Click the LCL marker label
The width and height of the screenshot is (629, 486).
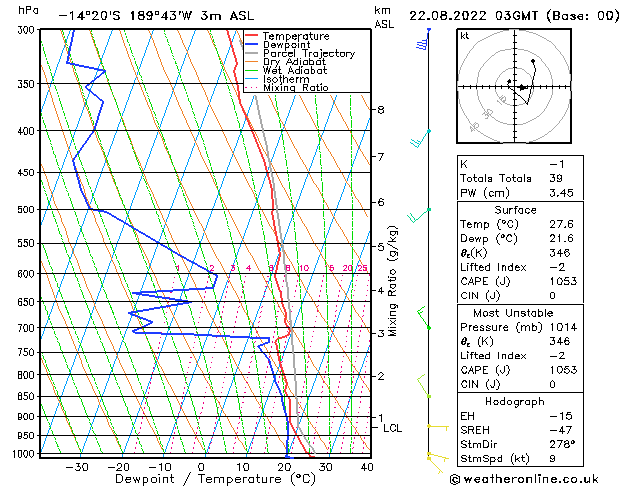392,428
